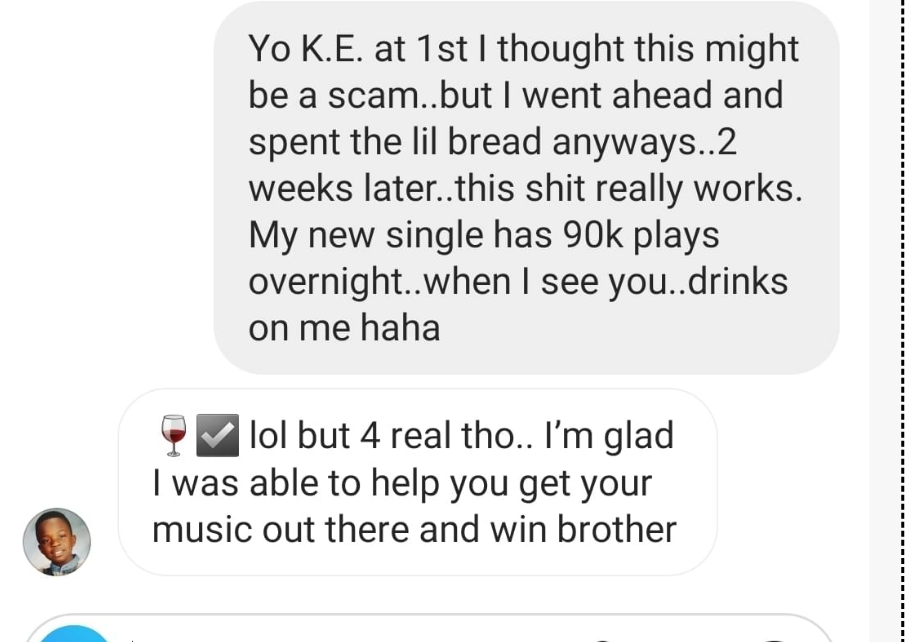Click "My new single" in gray bubble
The width and height of the screenshot is (918, 642).
366,235
